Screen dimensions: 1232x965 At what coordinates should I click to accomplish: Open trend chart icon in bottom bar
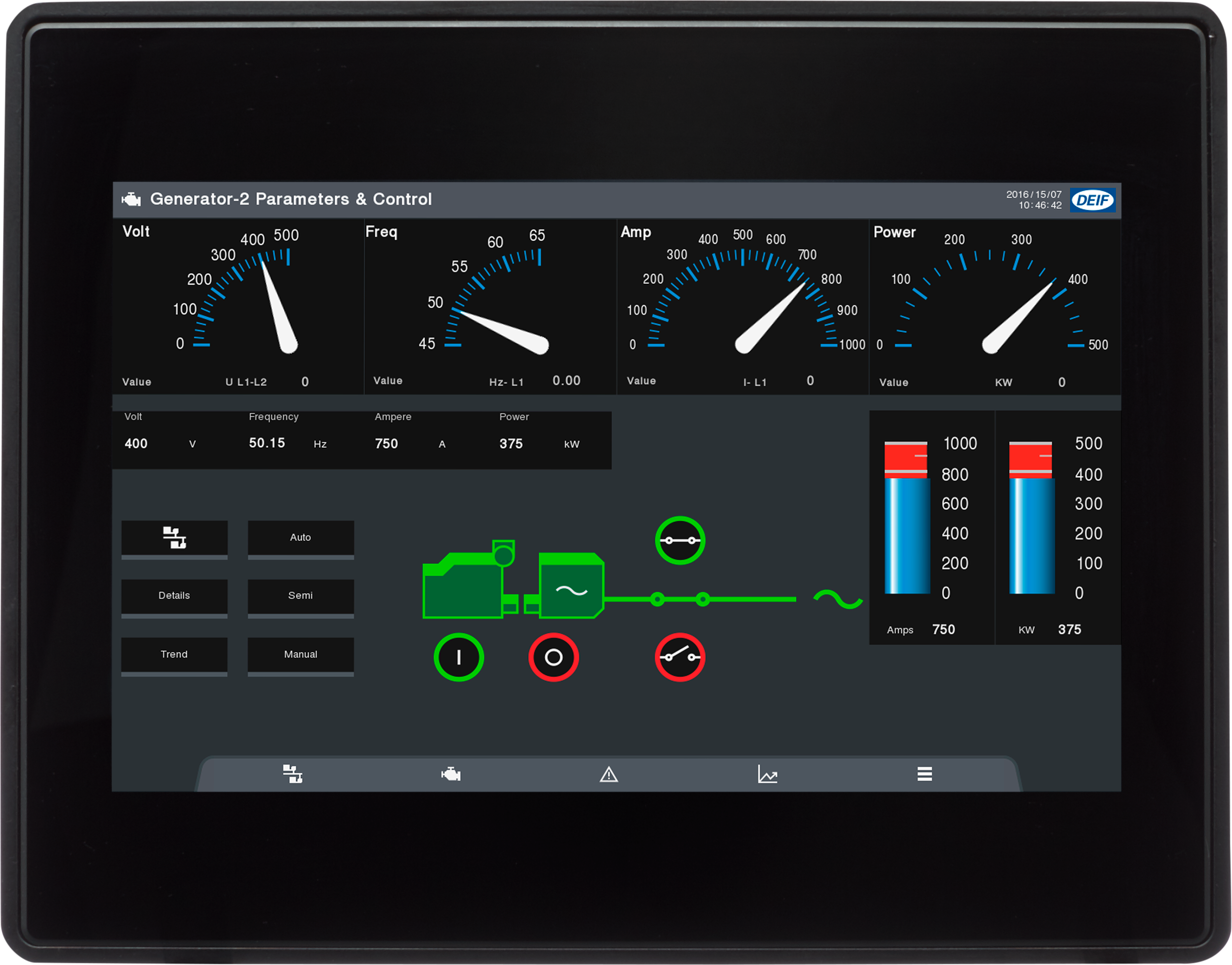click(x=767, y=774)
